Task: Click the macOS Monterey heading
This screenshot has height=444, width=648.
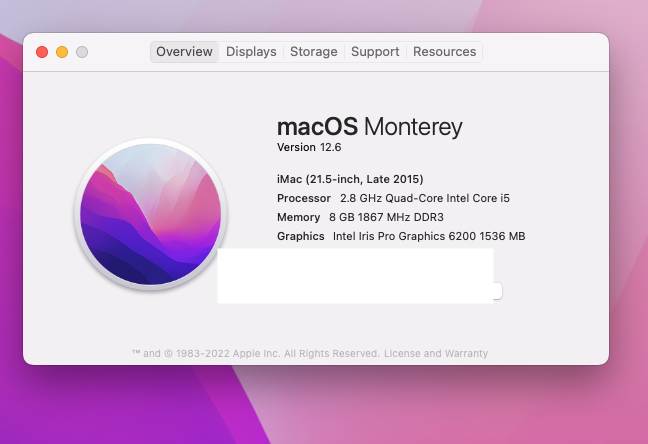Action: click(370, 127)
